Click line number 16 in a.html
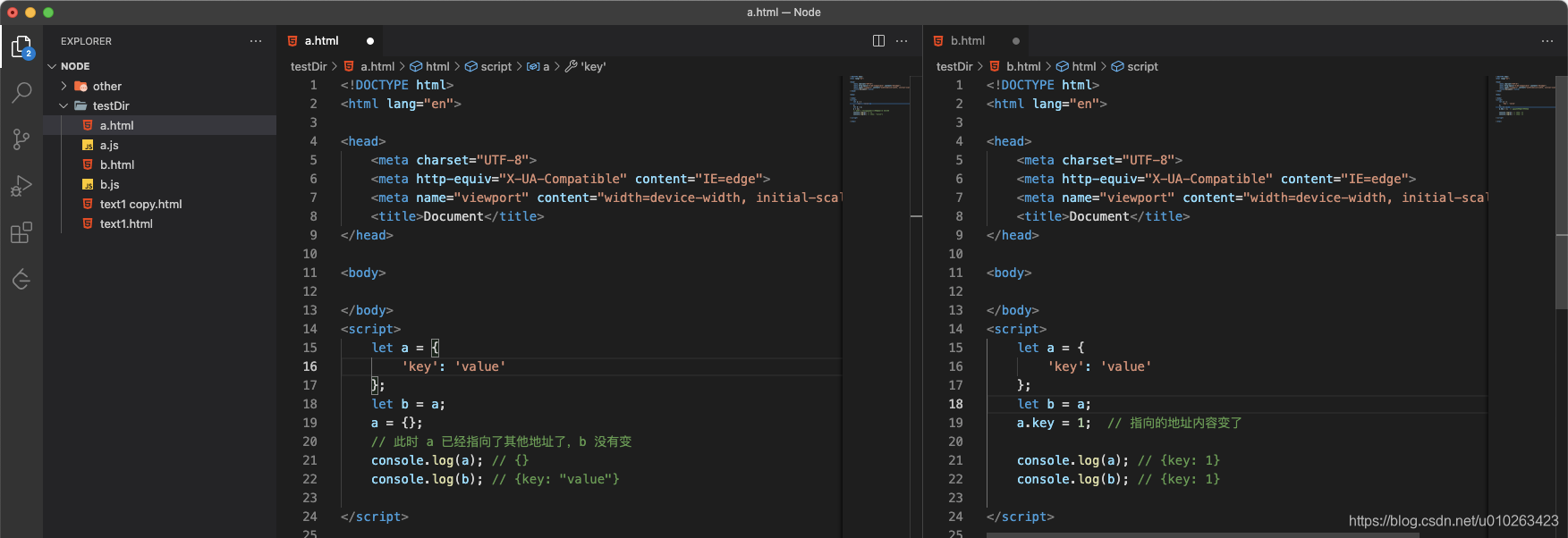1568x538 pixels. [x=309, y=366]
